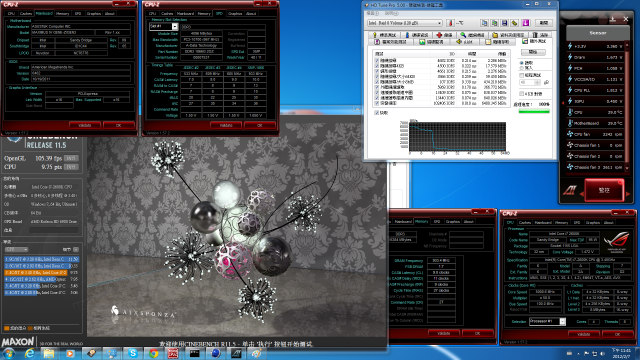This screenshot has height=360, width=640.
Task: Open HD Tune options via the yellow tools icon
Action: 515,23
